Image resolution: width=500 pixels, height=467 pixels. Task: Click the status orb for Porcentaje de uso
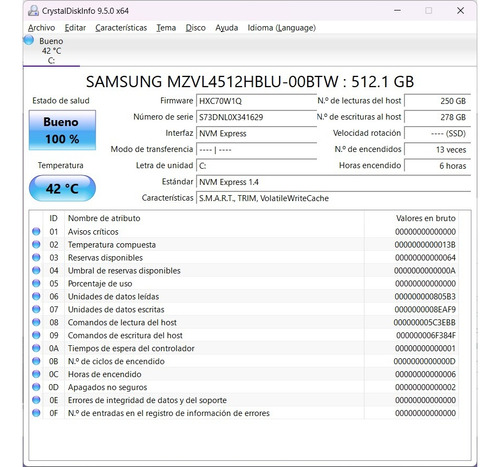pyautogui.click(x=36, y=283)
